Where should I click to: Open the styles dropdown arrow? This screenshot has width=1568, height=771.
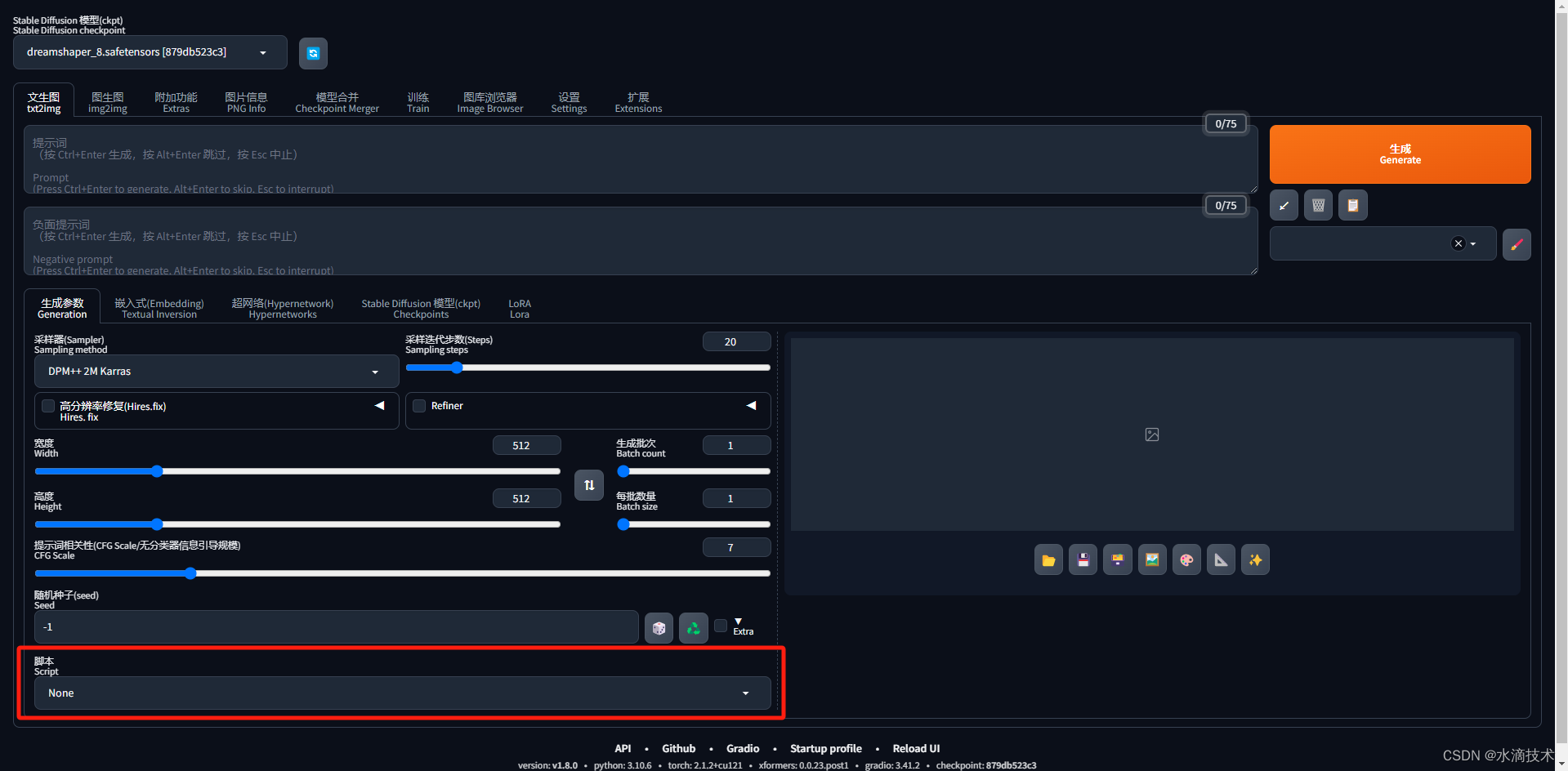click(1473, 243)
